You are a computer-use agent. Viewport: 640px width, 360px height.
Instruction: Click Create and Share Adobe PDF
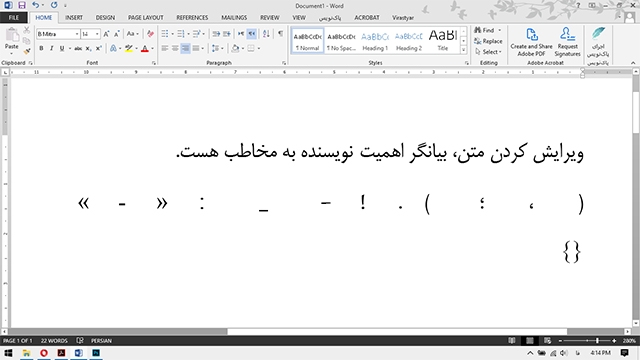(x=531, y=42)
